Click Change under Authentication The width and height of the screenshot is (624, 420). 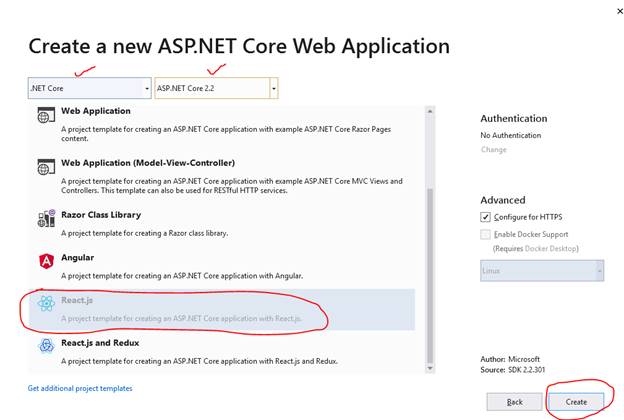click(493, 150)
